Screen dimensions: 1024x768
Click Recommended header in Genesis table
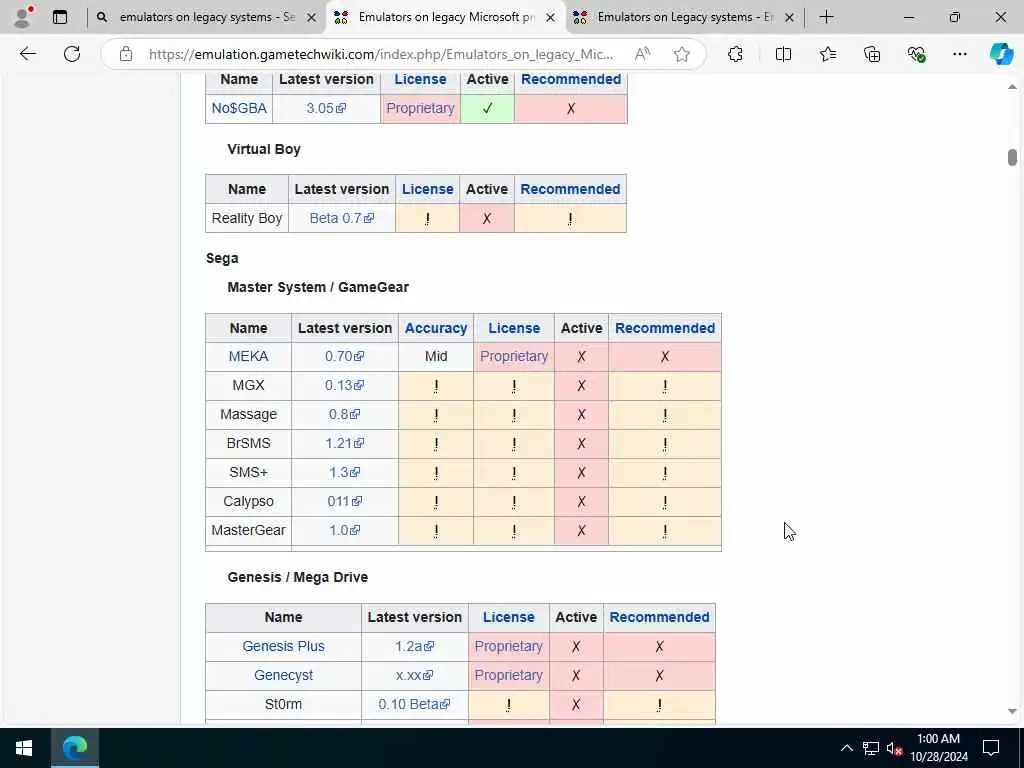pyautogui.click(x=659, y=617)
